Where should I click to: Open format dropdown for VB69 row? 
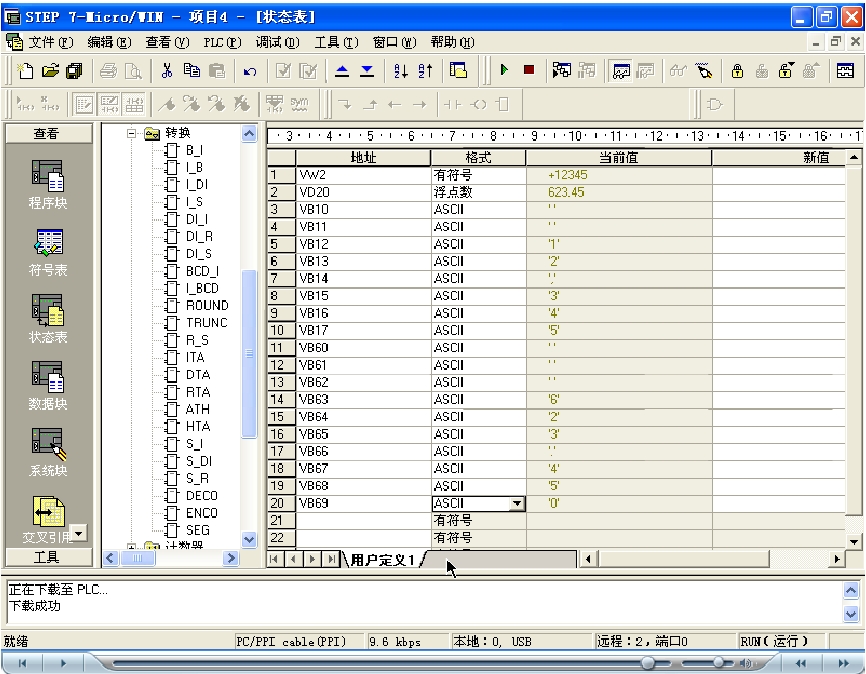pos(517,503)
